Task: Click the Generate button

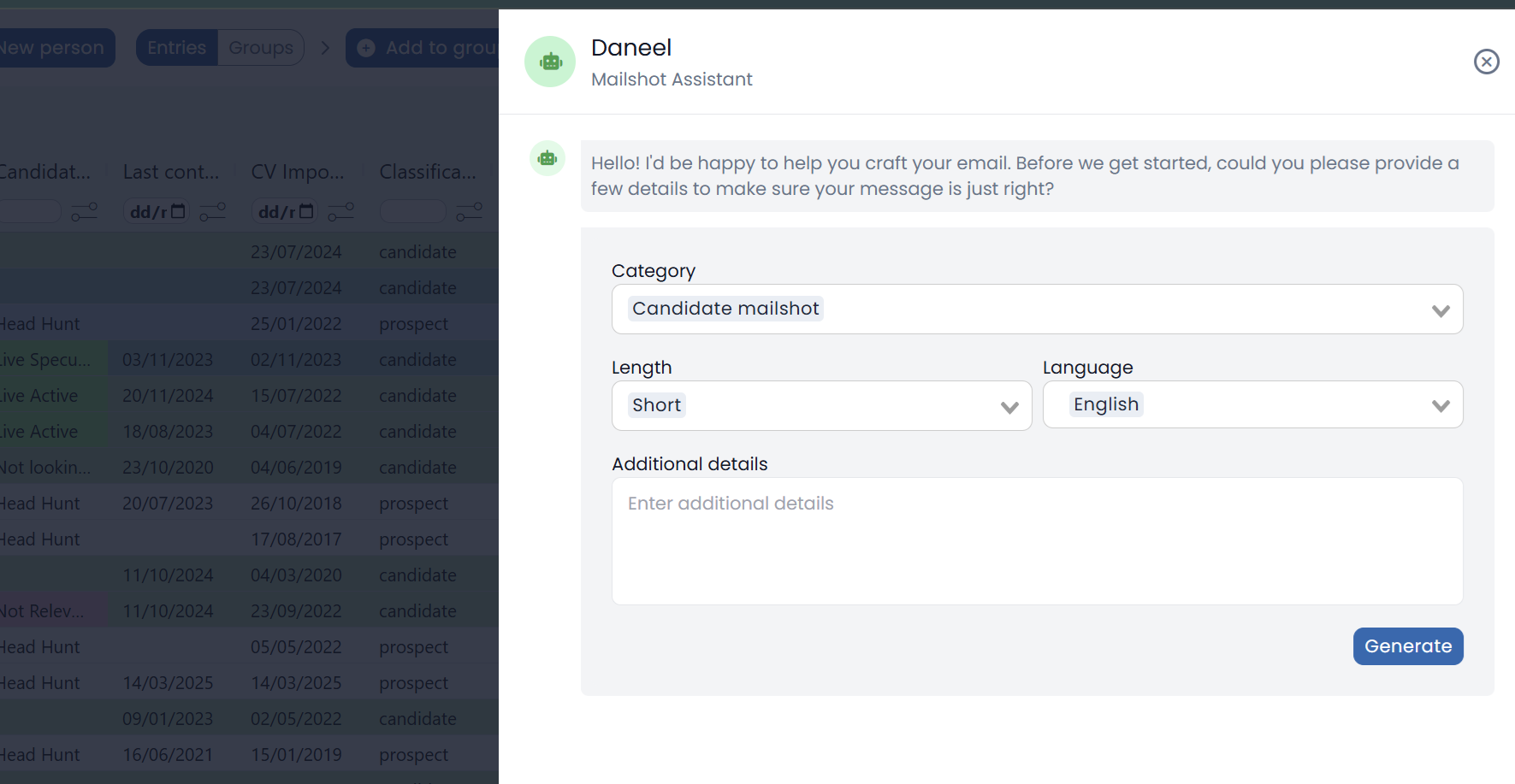Action: [x=1407, y=646]
